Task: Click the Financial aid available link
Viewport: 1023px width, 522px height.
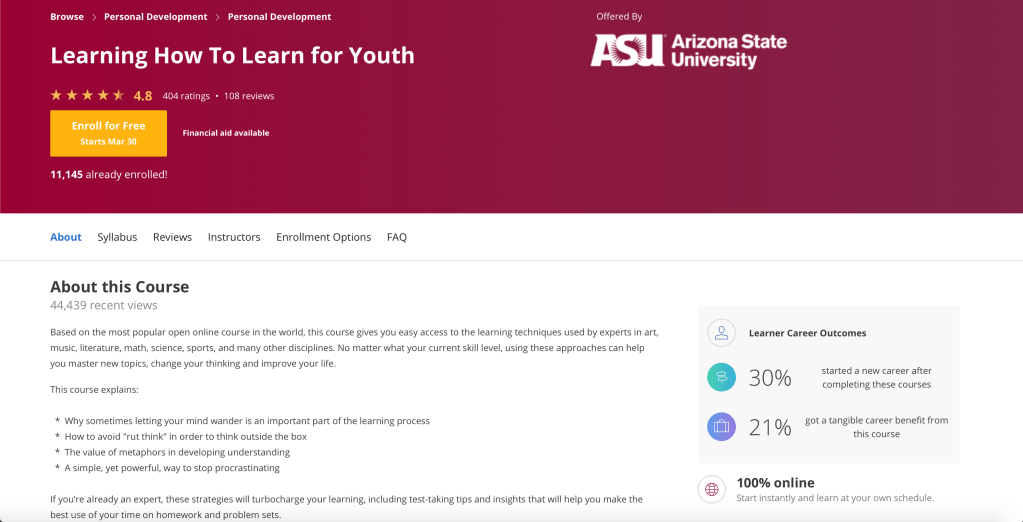Action: click(226, 133)
